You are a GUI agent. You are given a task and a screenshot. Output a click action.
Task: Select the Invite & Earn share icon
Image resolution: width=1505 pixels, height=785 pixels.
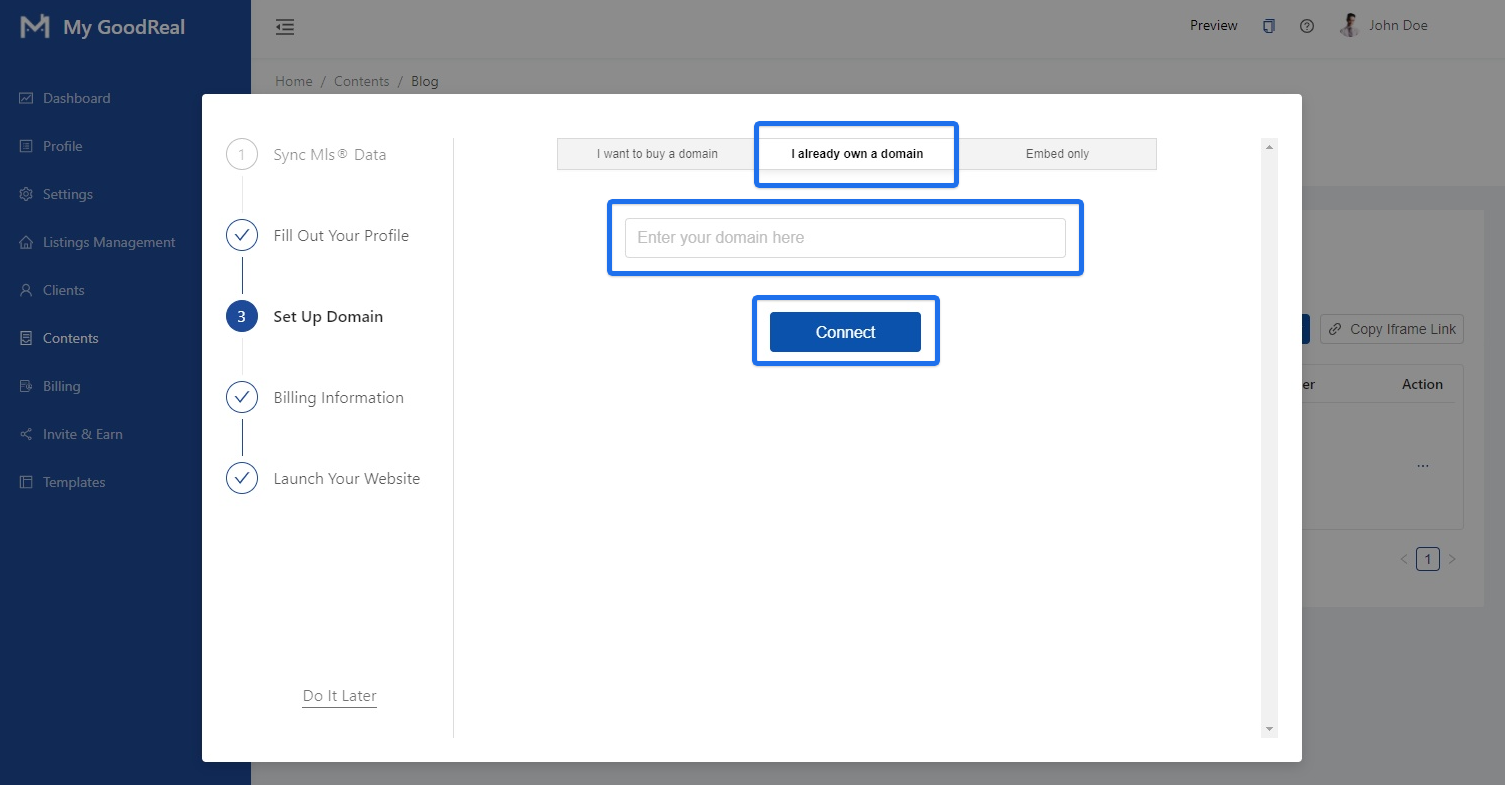click(x=24, y=434)
